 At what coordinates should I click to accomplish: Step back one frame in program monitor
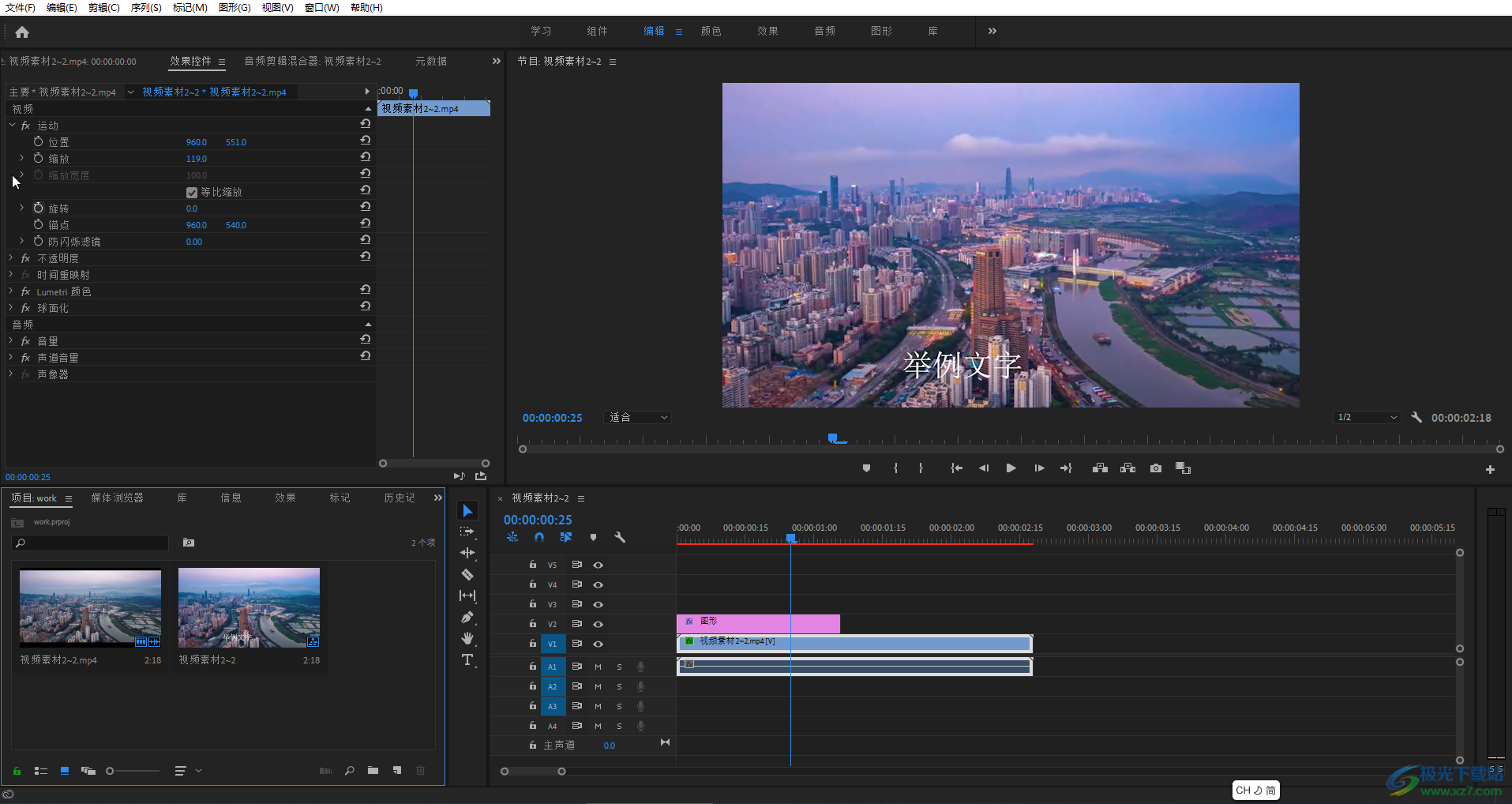coord(984,468)
